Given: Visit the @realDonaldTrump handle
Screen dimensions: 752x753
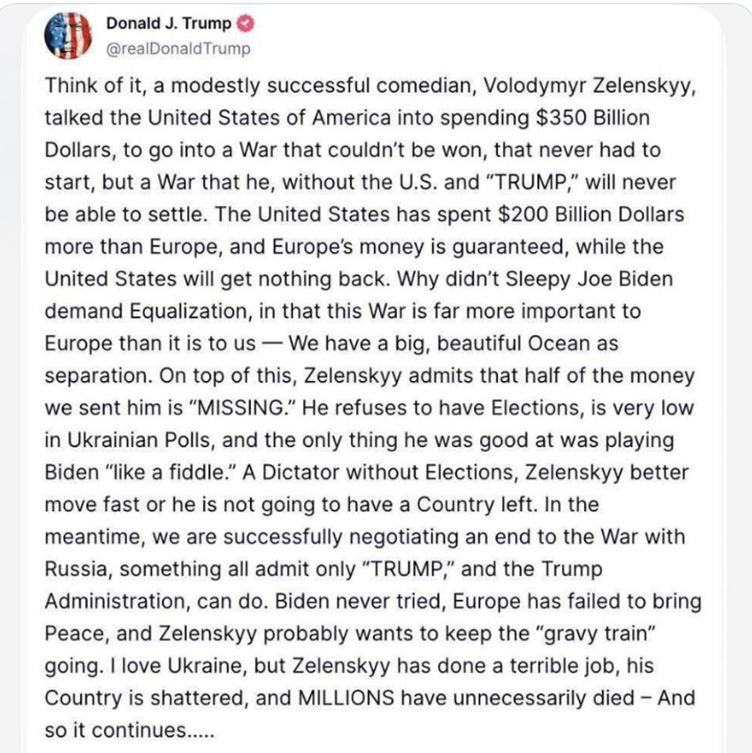Looking at the screenshot, I should [178, 49].
